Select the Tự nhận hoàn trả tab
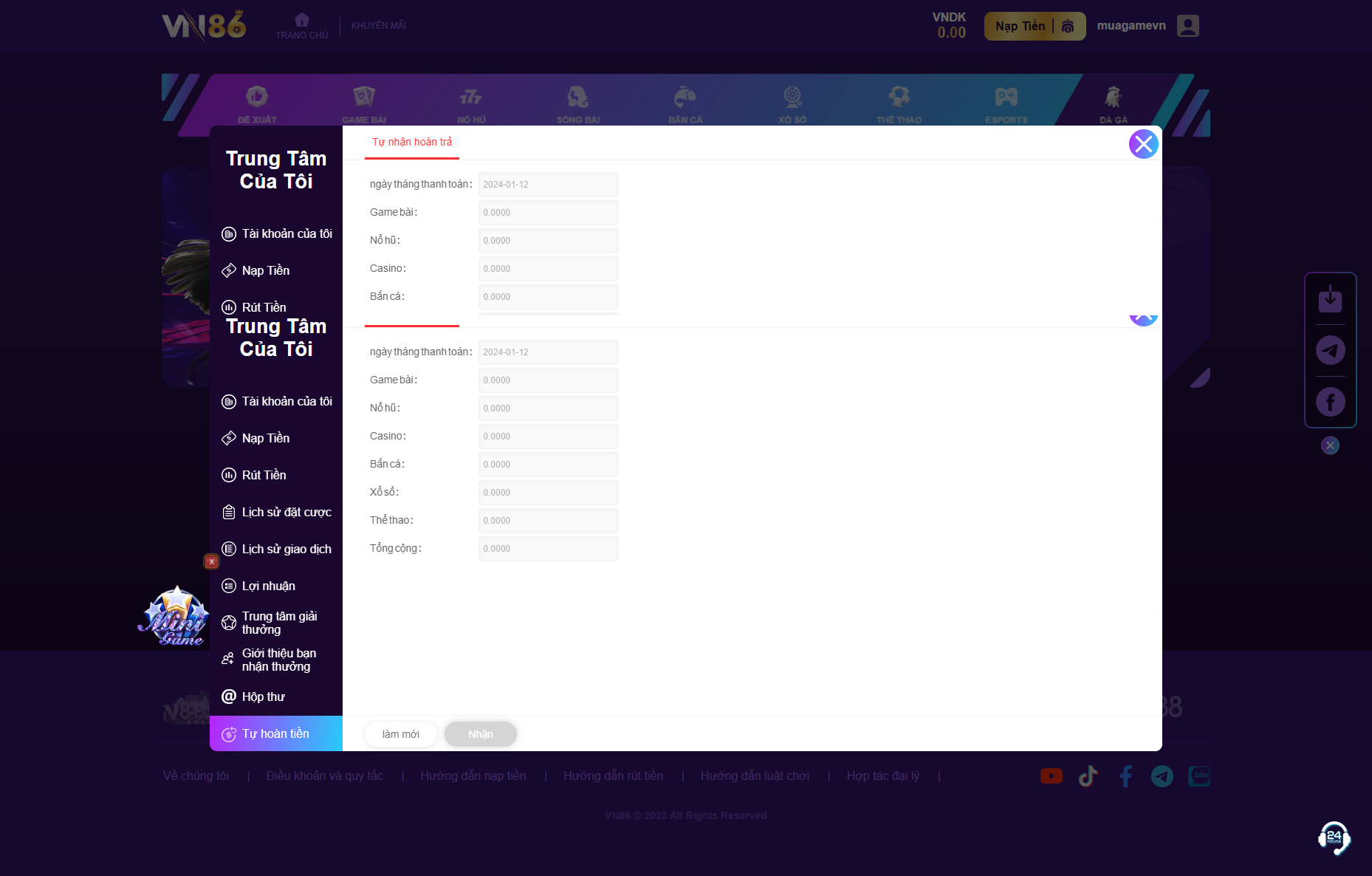Screen dimensions: 1372x876 click(x=411, y=142)
